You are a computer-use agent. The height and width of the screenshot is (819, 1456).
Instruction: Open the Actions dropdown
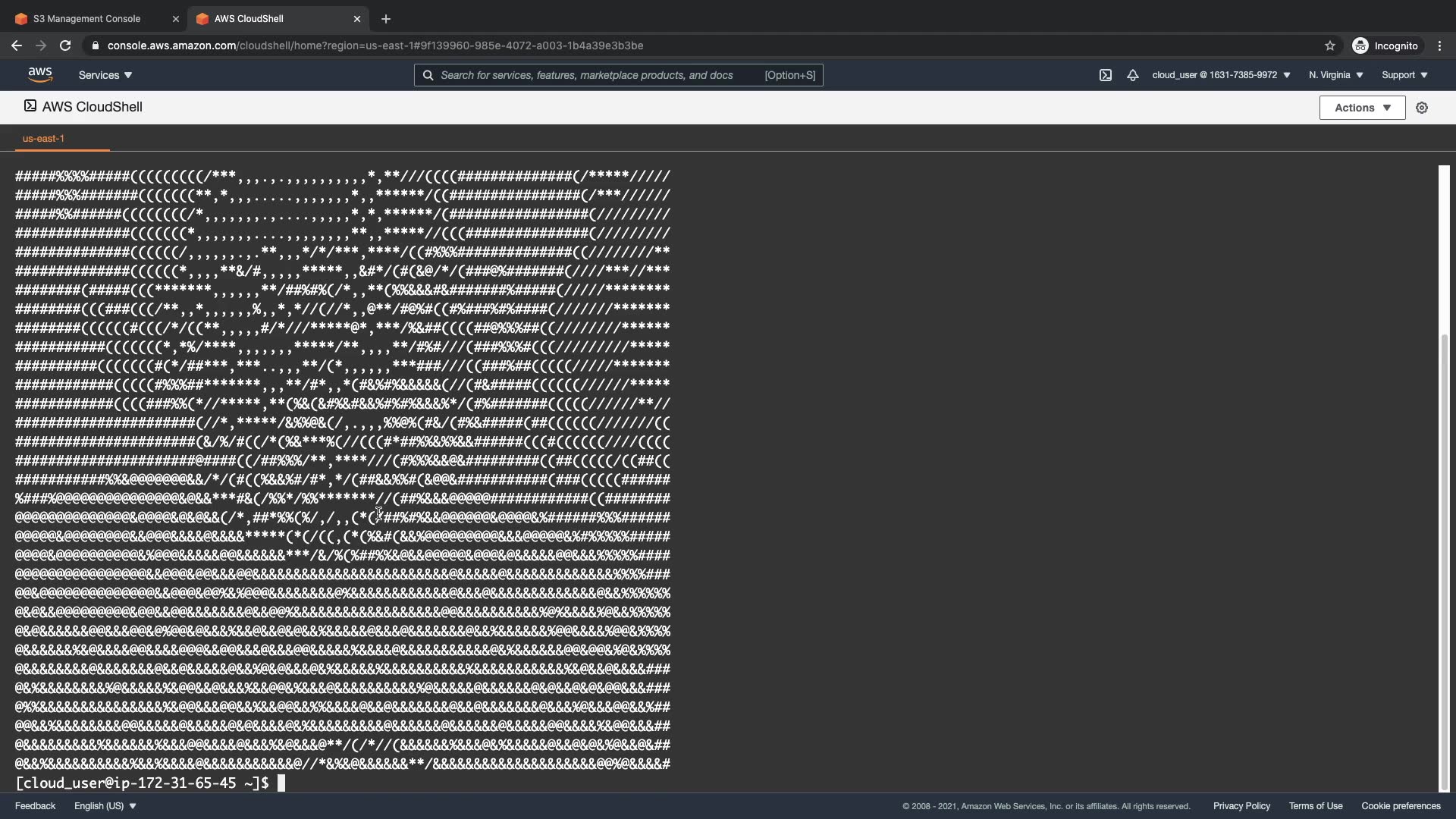(1362, 108)
